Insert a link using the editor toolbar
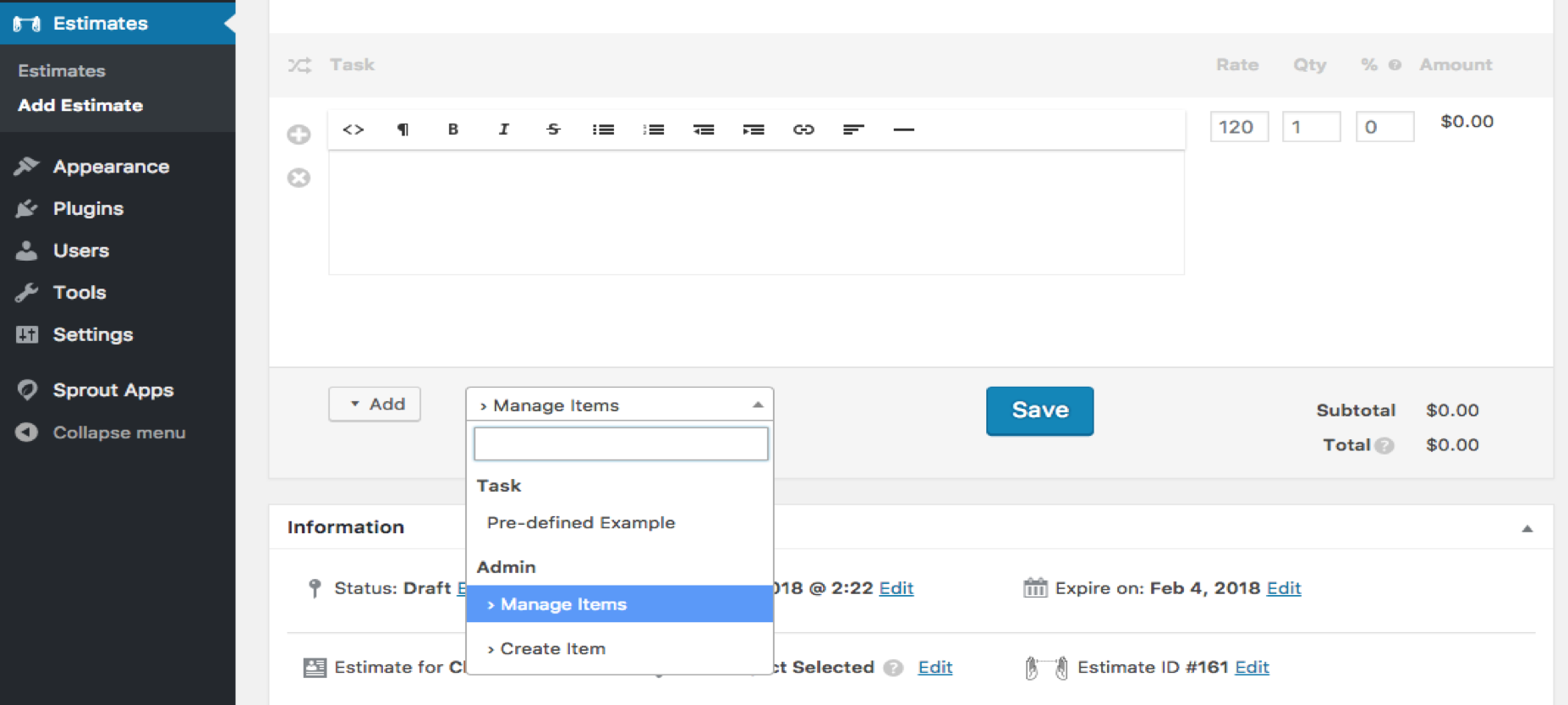 coord(803,129)
